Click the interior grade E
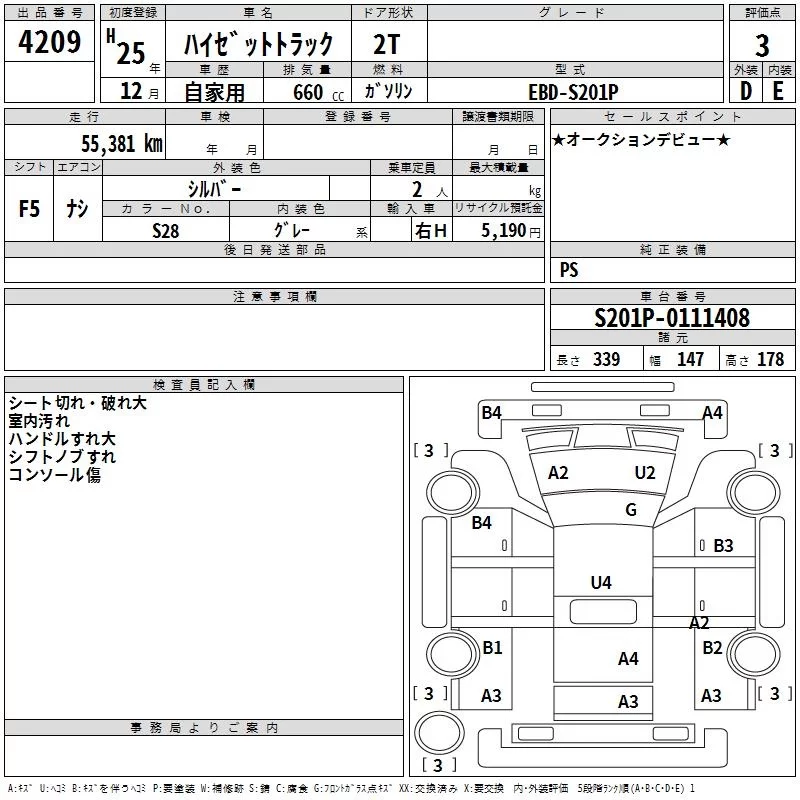Image resolution: width=800 pixels, height=800 pixels. [778, 91]
